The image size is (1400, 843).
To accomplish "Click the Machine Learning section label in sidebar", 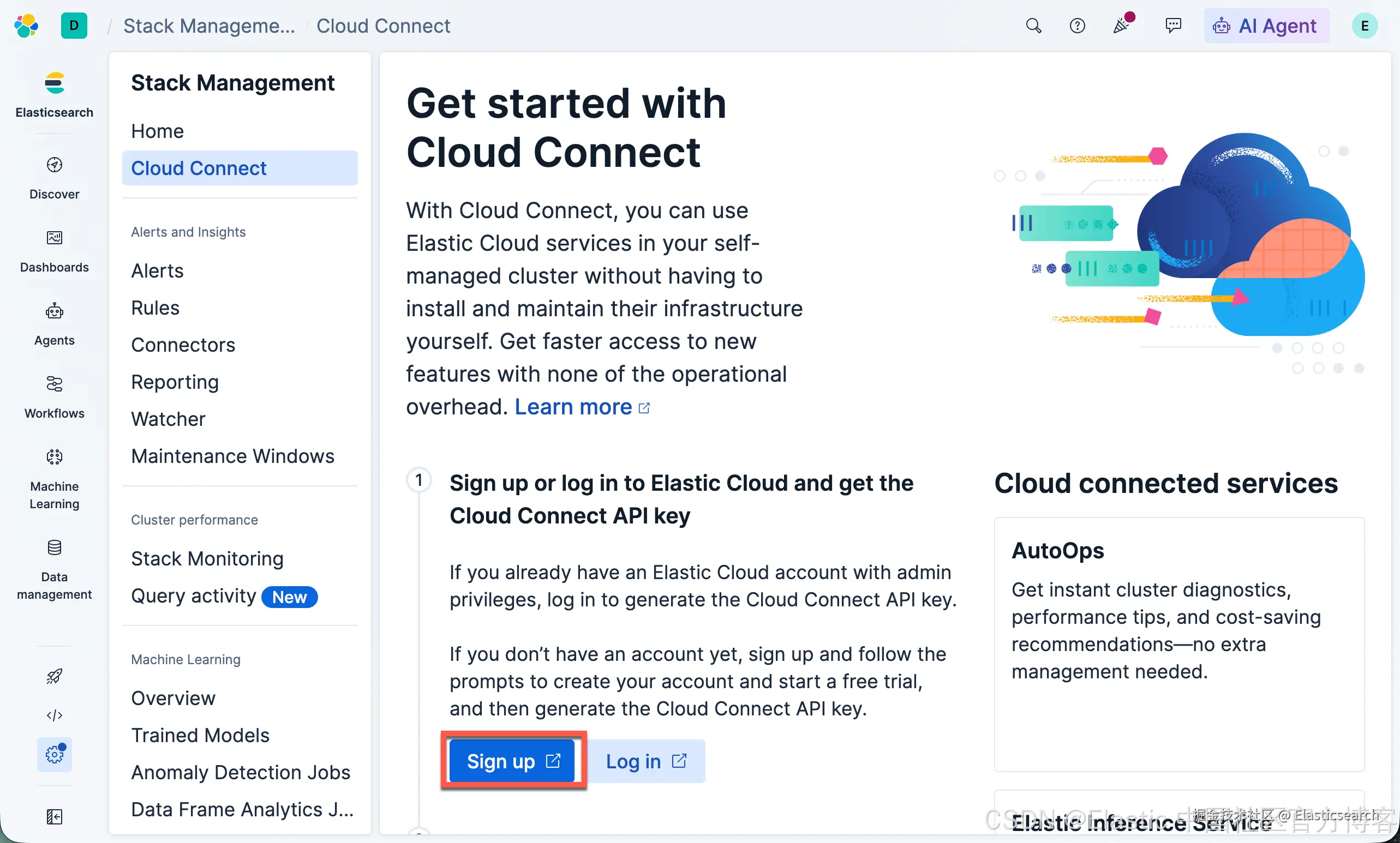I will click(x=186, y=659).
